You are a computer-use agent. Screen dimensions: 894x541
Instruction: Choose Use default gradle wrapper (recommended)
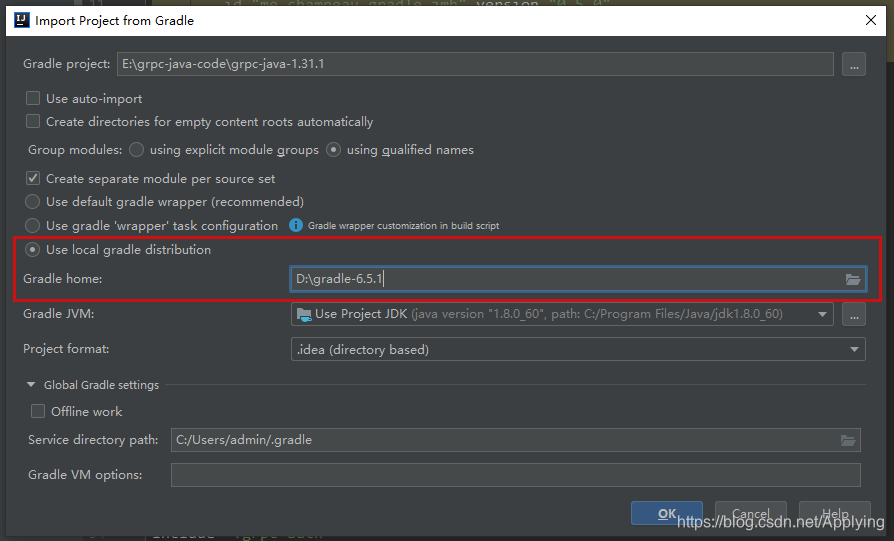point(32,202)
